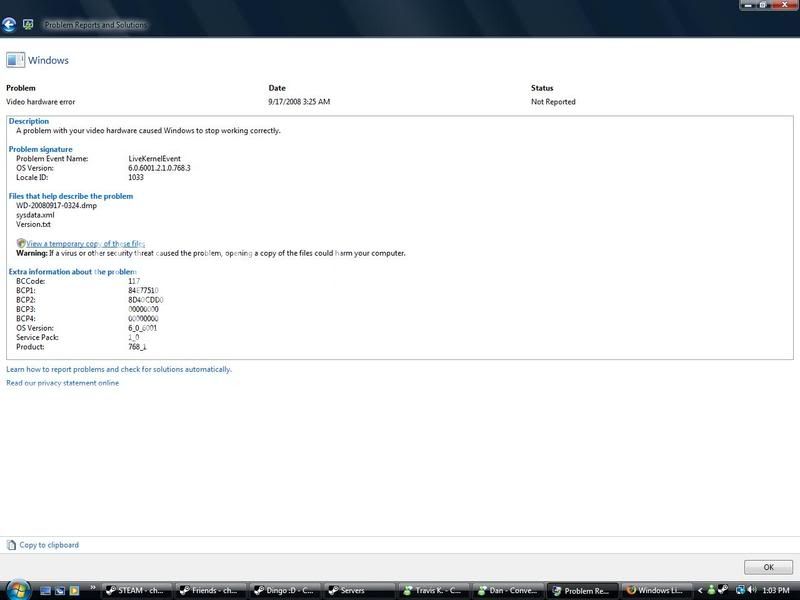Click the Copy to clipboard icon
The height and width of the screenshot is (600, 800).
click(x=11, y=545)
